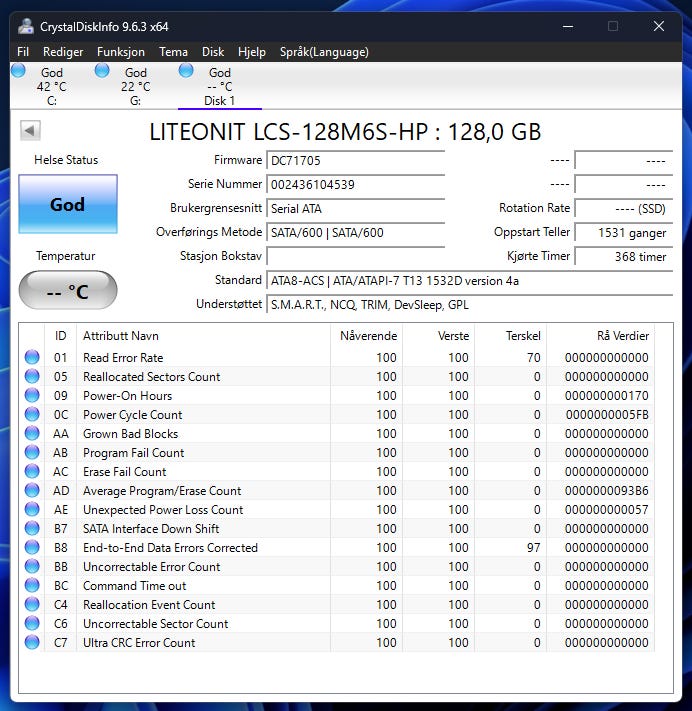Click the Firmware value field

tap(355, 161)
